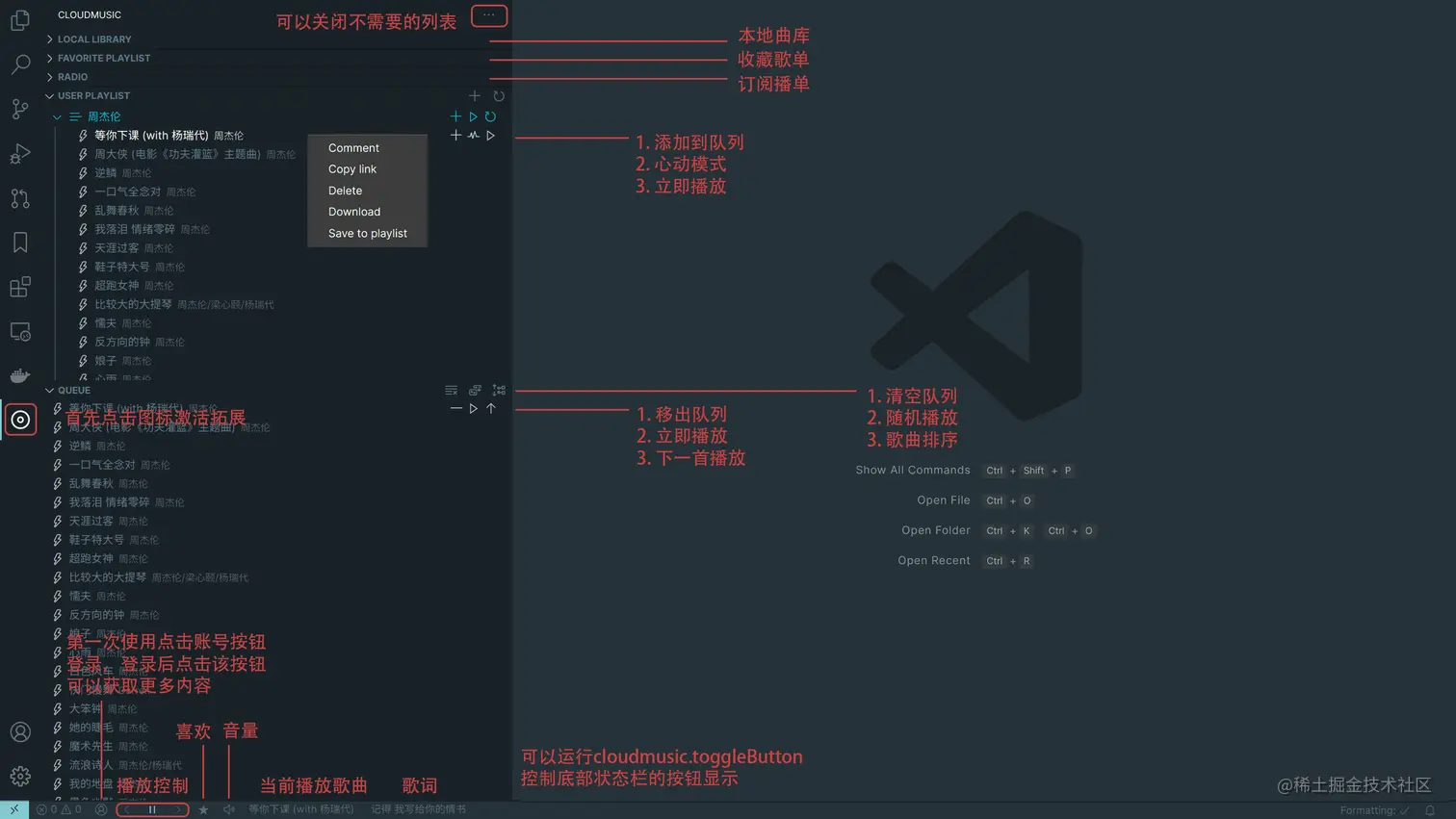Activate the Cloudmusic extension icon

click(20, 420)
